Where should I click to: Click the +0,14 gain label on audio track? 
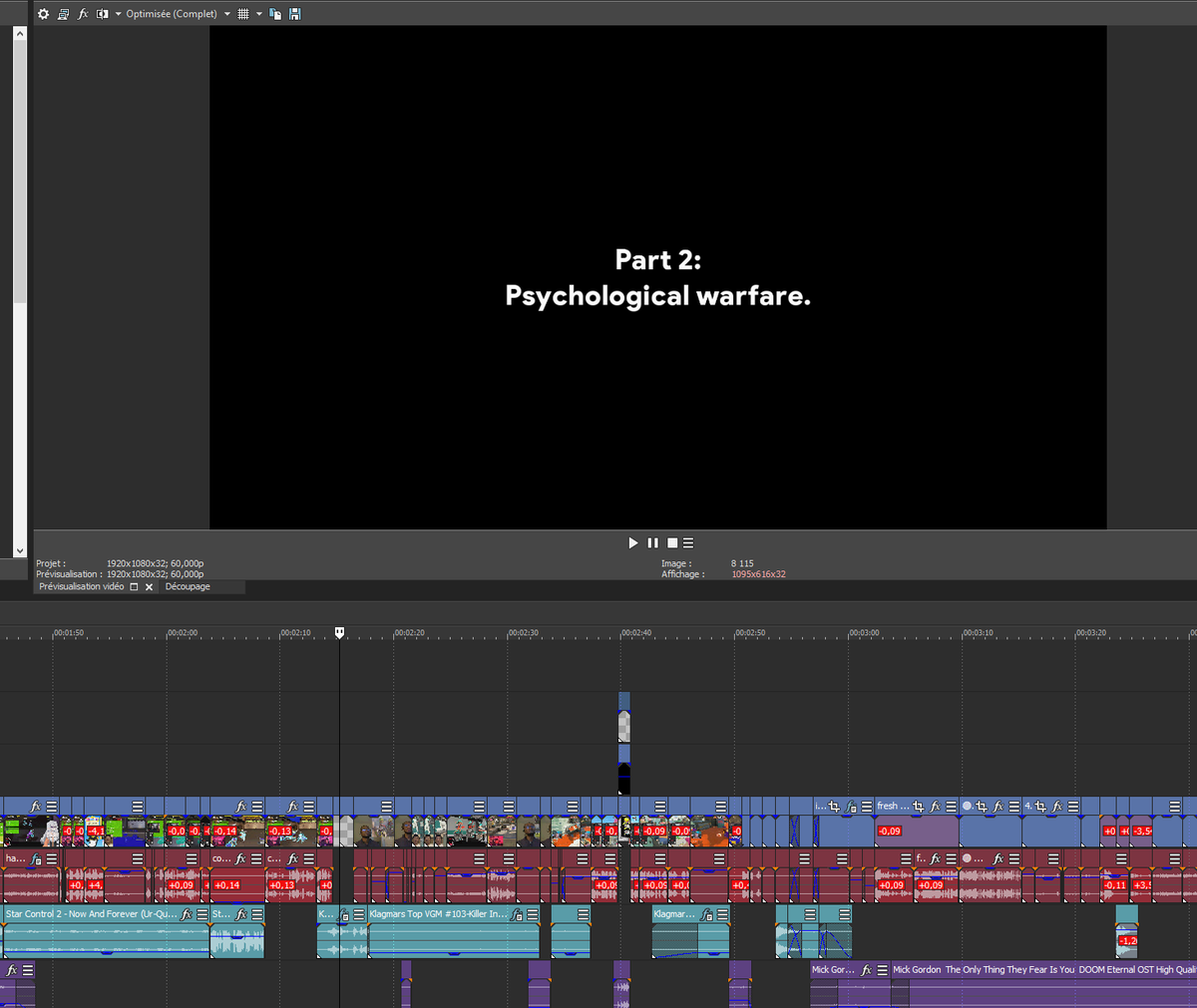click(226, 884)
